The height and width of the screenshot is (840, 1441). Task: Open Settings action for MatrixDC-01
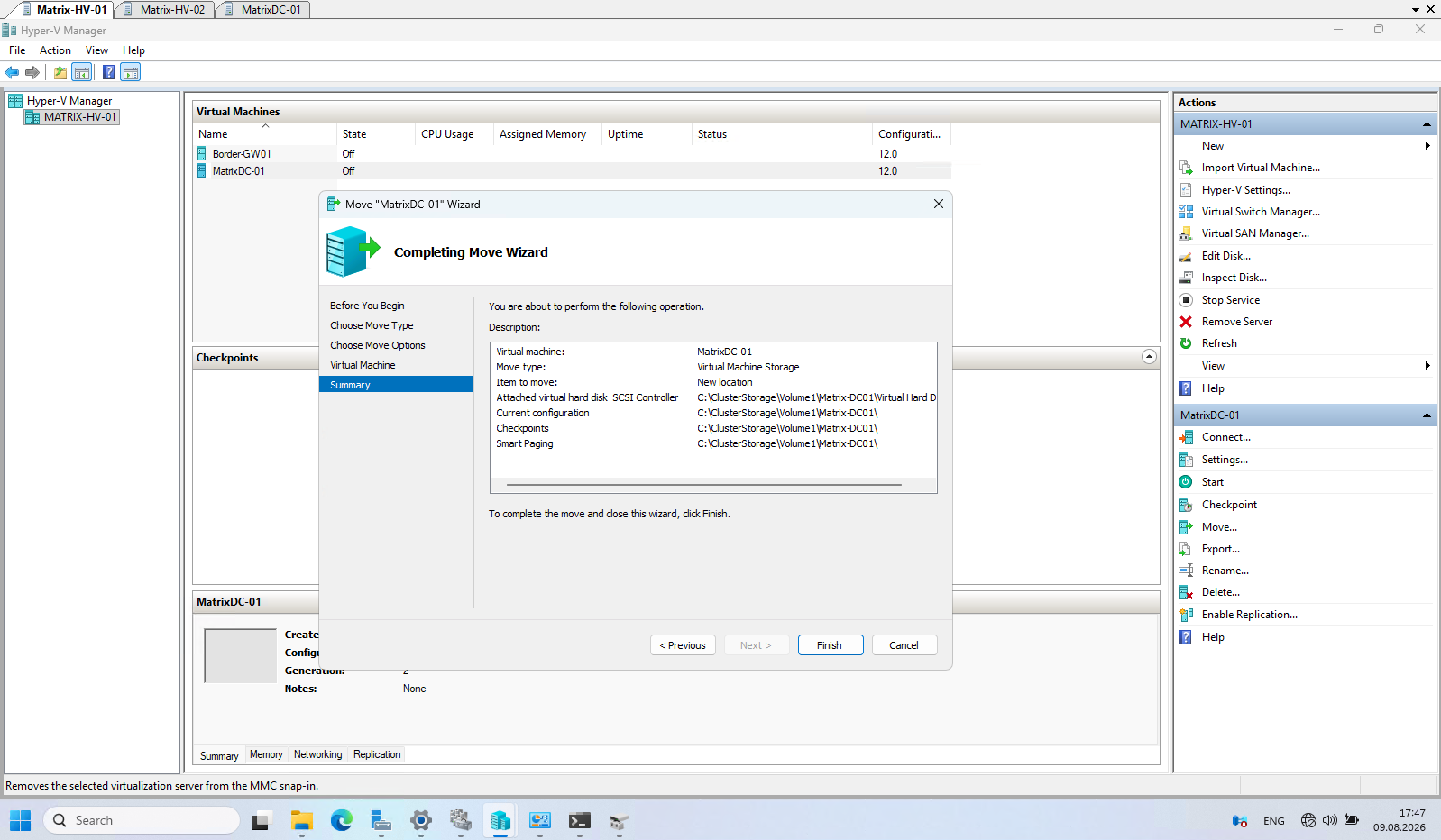coord(1225,460)
